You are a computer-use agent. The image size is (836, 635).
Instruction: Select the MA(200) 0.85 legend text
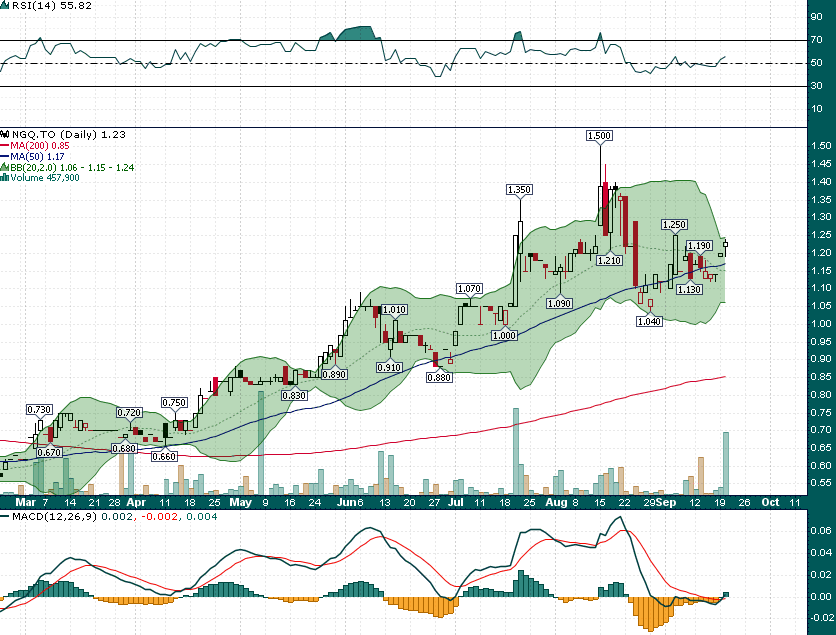(x=40, y=146)
